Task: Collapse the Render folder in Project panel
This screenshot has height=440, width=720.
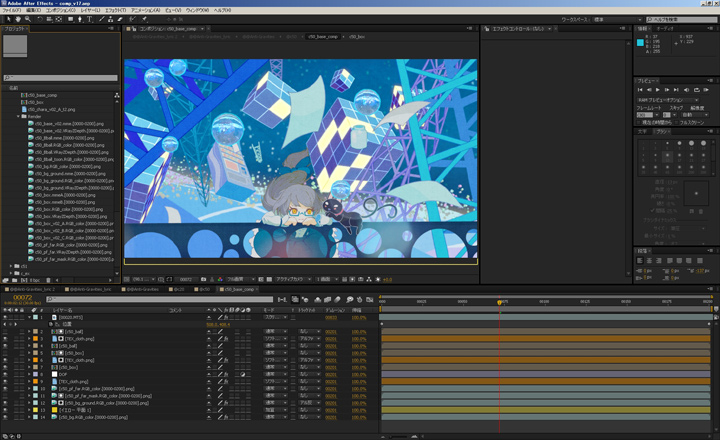Action: (x=18, y=117)
